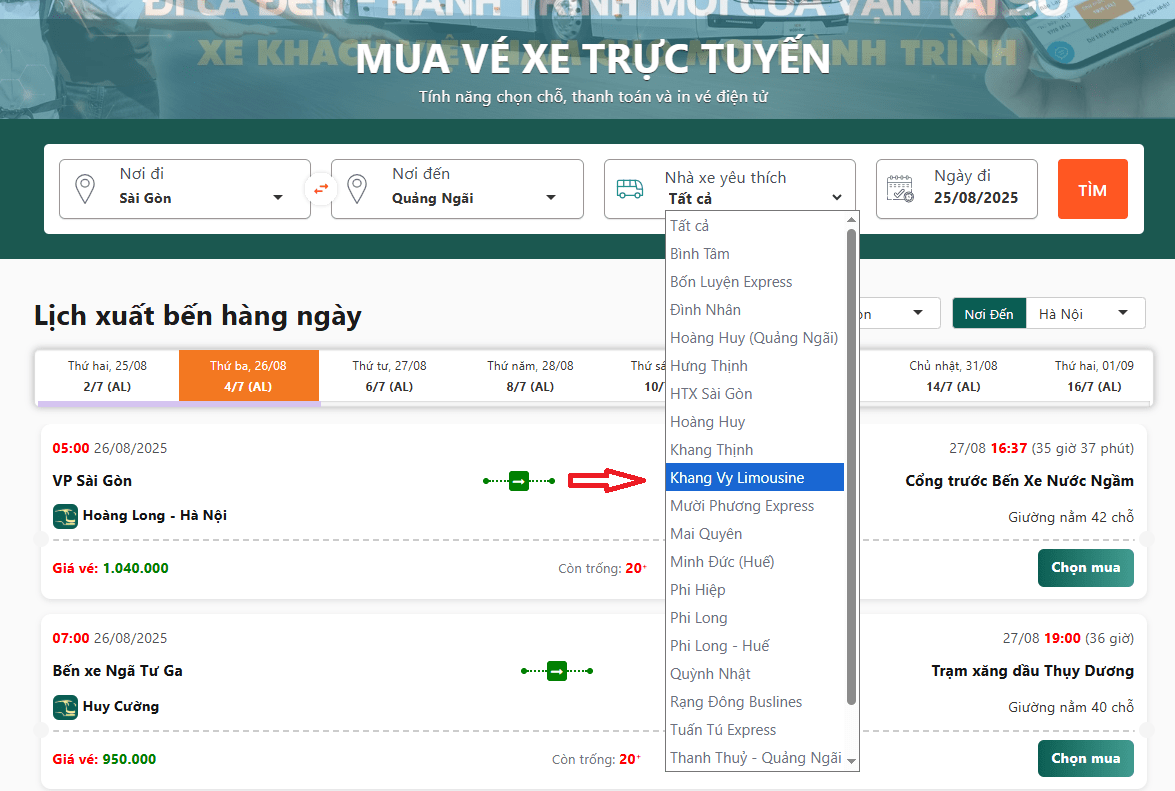1175x791 pixels.
Task: Click the location pin icon for Nơi đến
Action: click(x=357, y=188)
